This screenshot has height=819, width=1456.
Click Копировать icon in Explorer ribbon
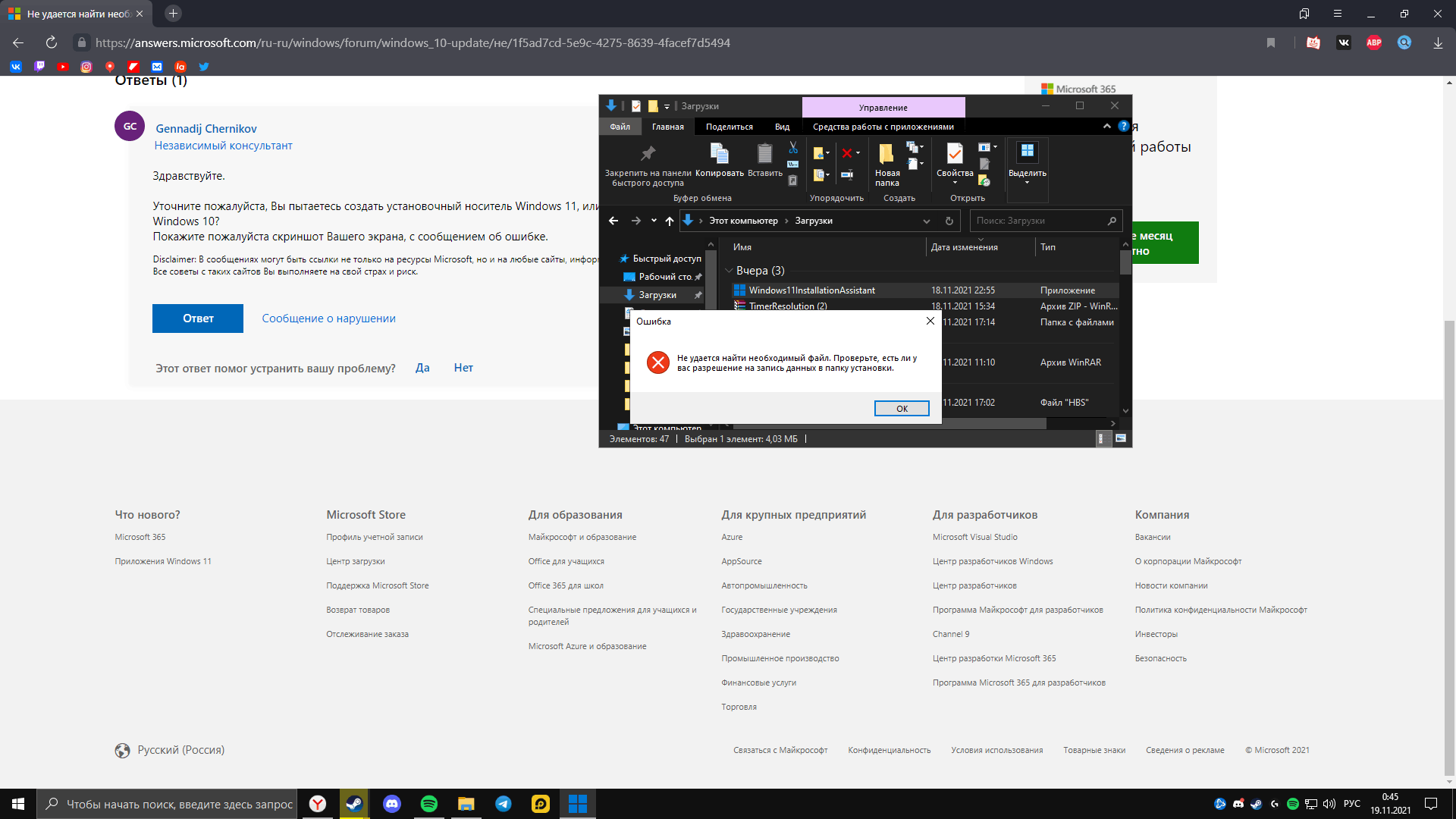point(719,154)
